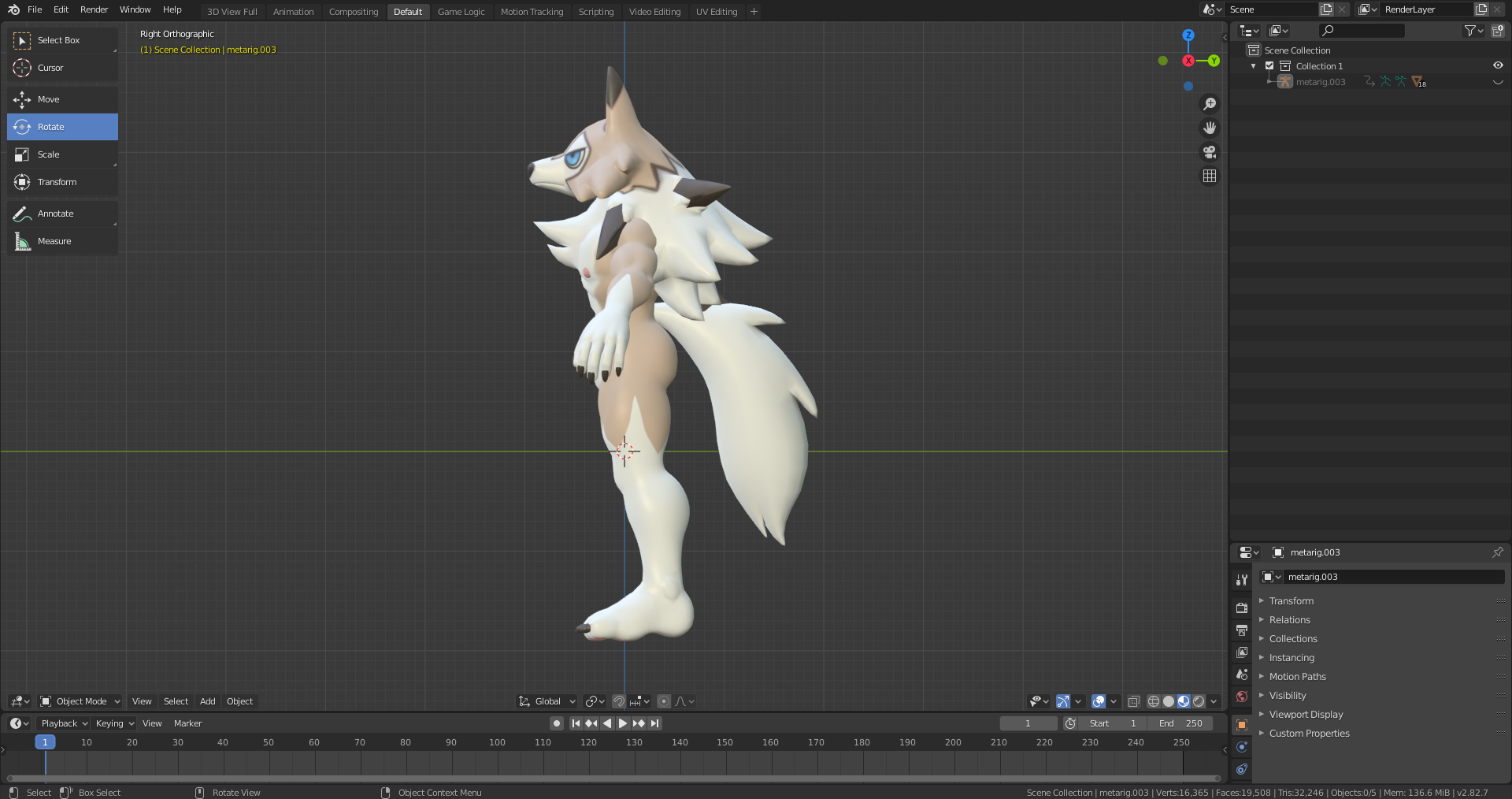The height and width of the screenshot is (799, 1512).
Task: Open the Object Constraints properties tab
Action: (1242, 769)
